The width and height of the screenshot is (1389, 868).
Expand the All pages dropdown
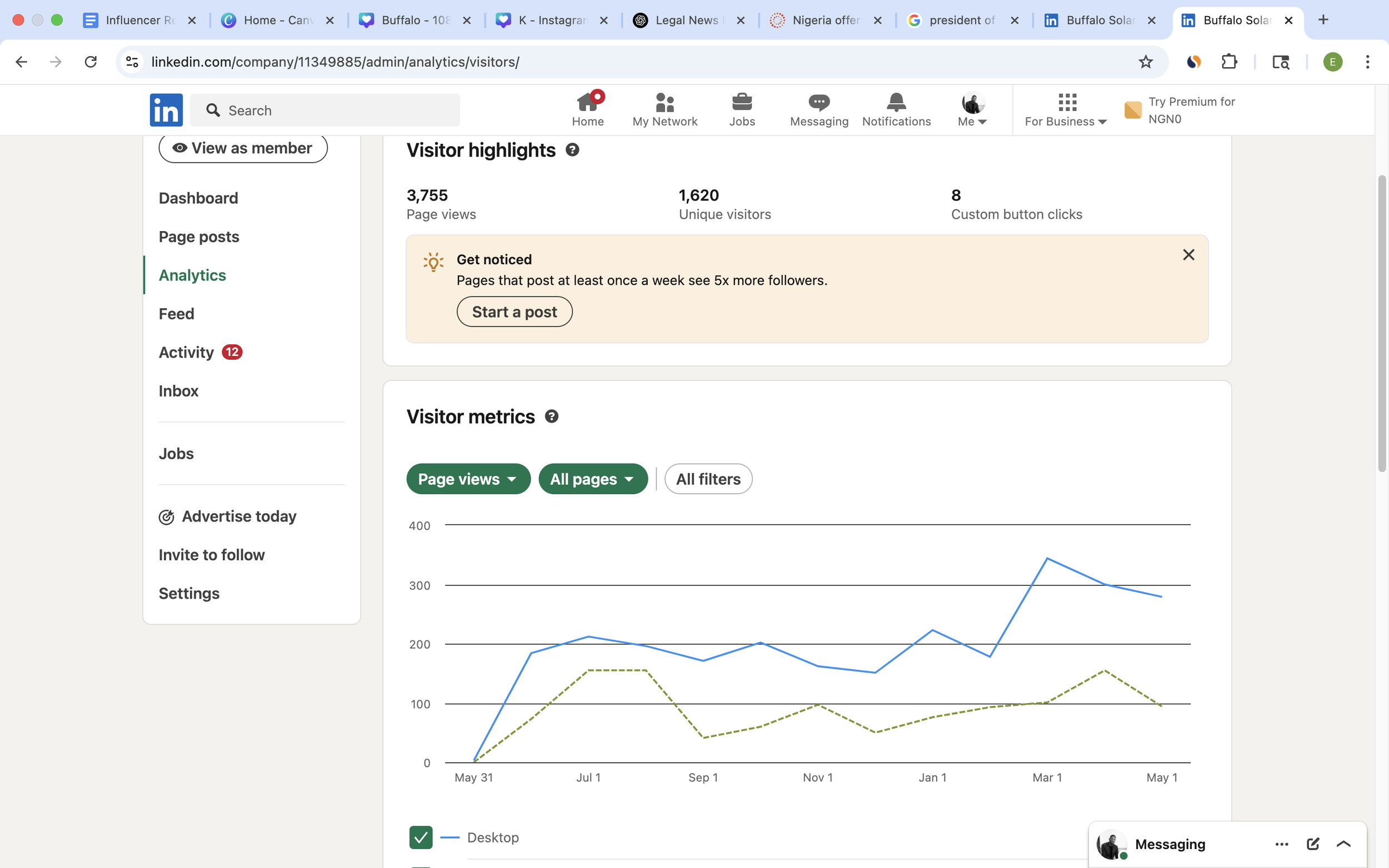coord(593,479)
